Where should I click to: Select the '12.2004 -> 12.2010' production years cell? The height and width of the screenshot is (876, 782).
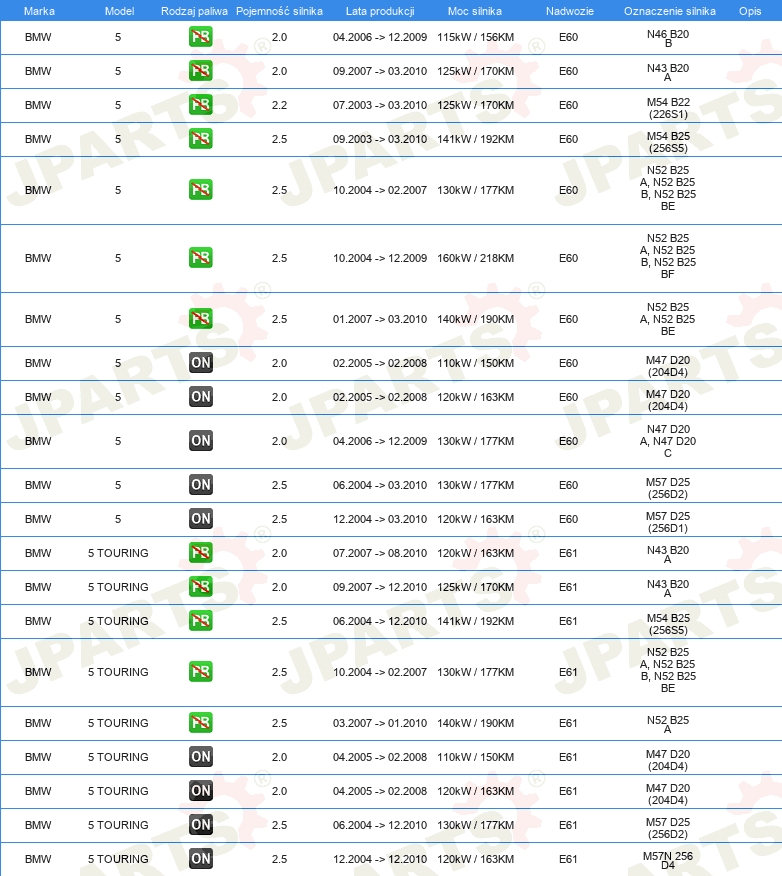point(380,859)
